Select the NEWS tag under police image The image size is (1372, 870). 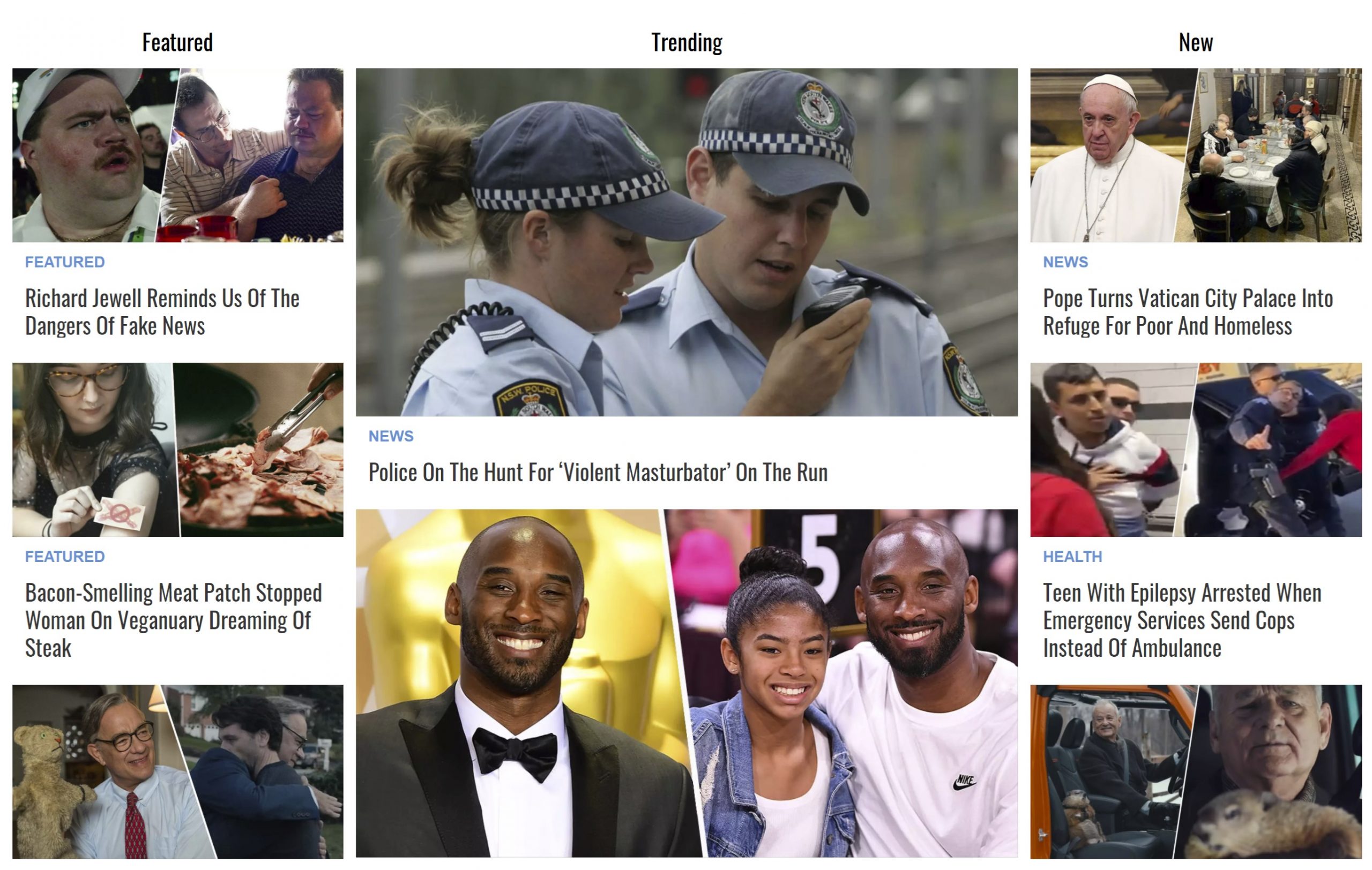click(391, 436)
